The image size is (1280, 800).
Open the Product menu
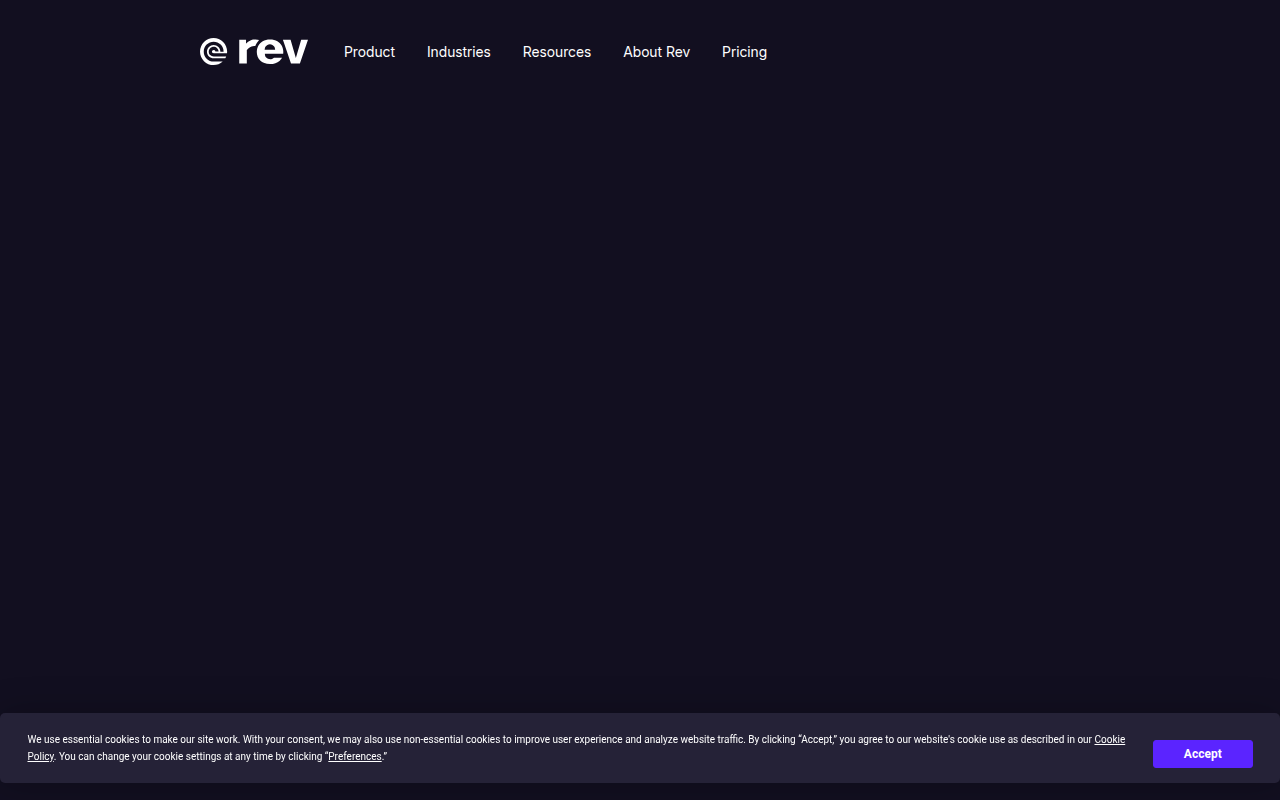click(x=369, y=52)
